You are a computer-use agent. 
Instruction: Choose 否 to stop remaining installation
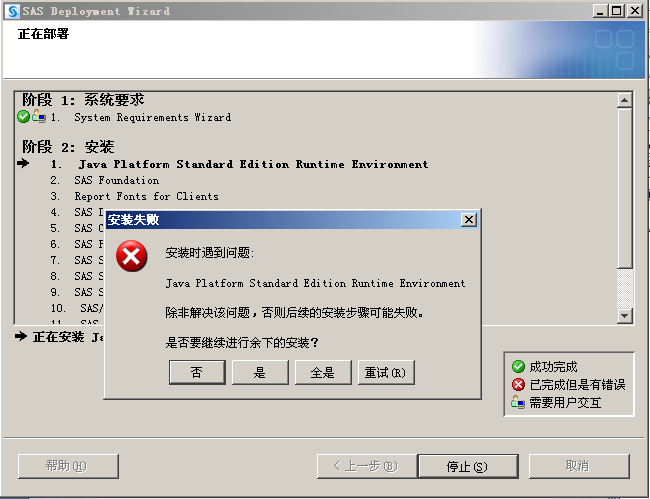point(197,372)
